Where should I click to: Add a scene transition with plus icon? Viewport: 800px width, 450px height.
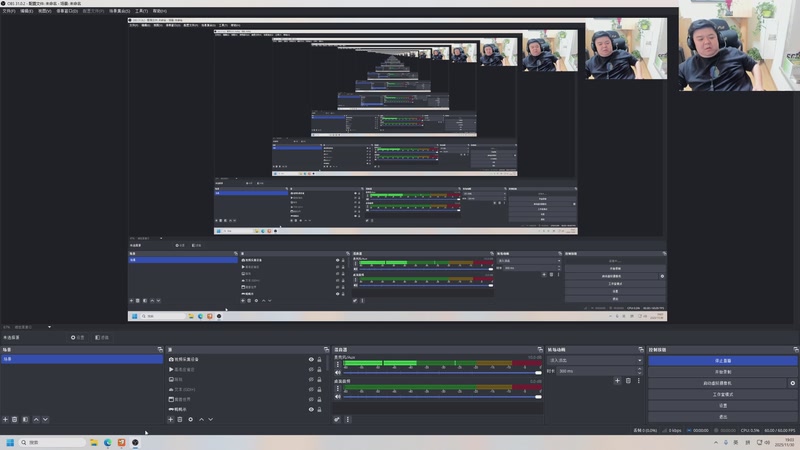pyautogui.click(x=617, y=381)
